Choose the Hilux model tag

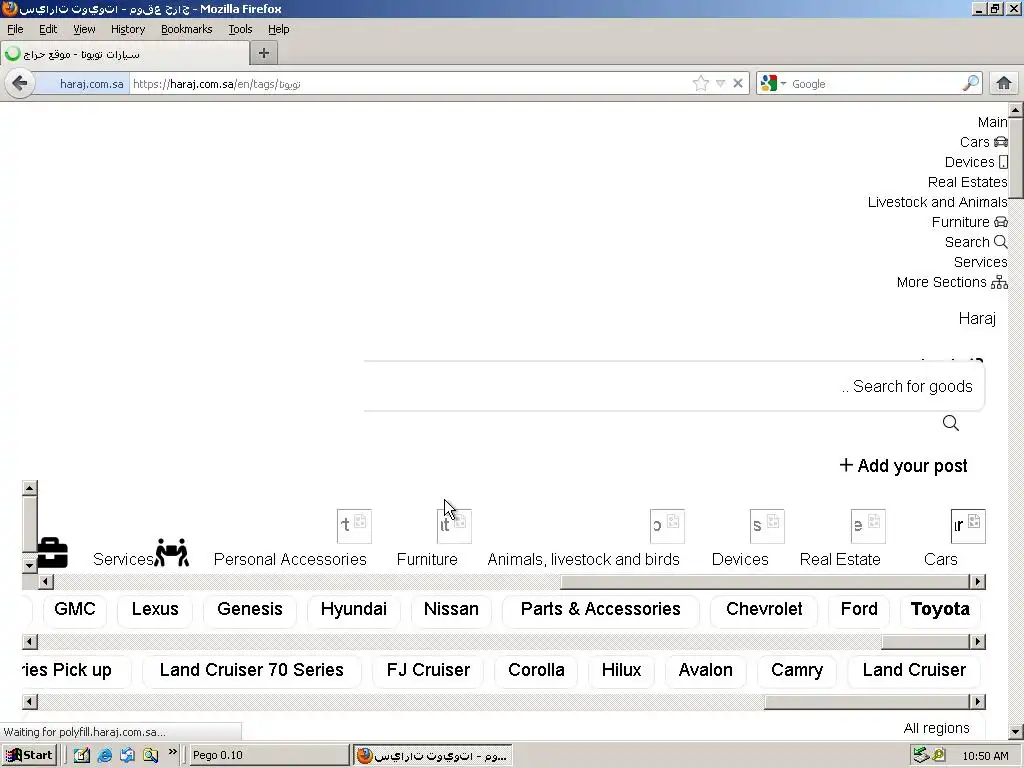pos(622,670)
